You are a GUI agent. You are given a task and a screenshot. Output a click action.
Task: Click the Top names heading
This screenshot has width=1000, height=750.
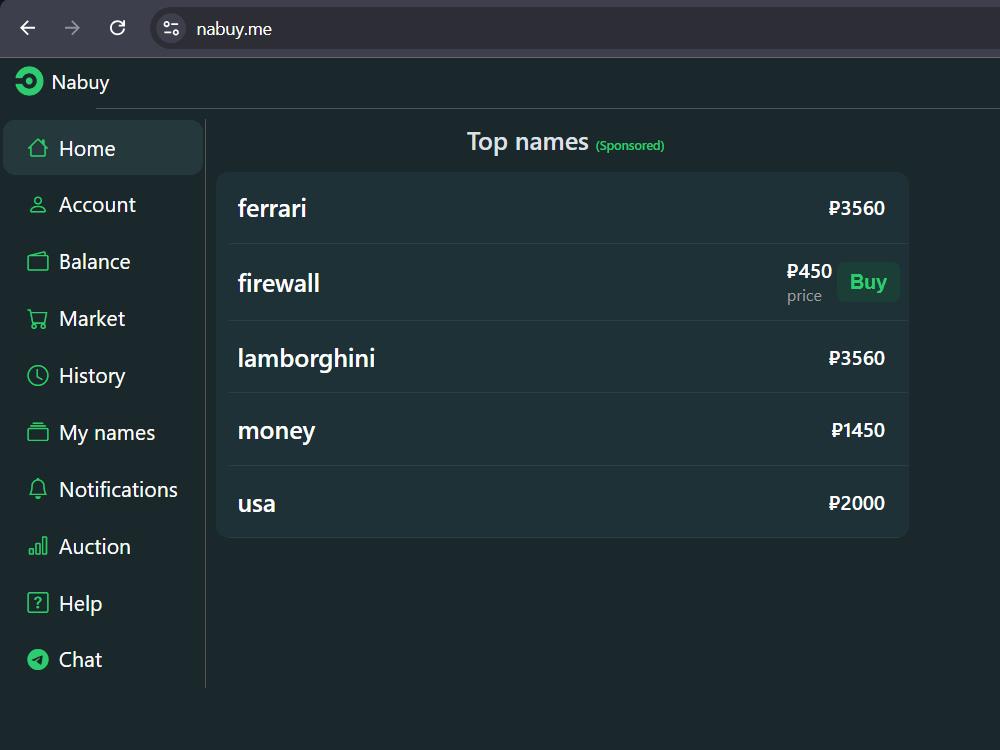pyautogui.click(x=527, y=142)
